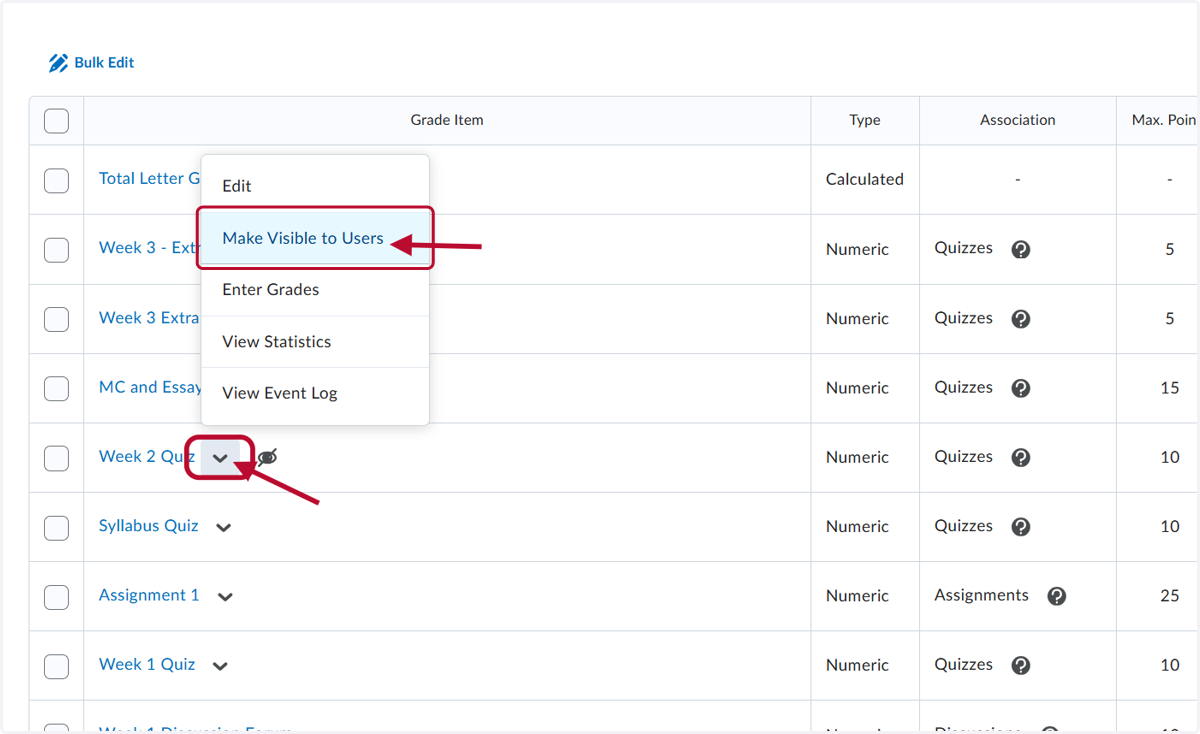Check the Total Letter Grade row checkbox

tap(57, 180)
